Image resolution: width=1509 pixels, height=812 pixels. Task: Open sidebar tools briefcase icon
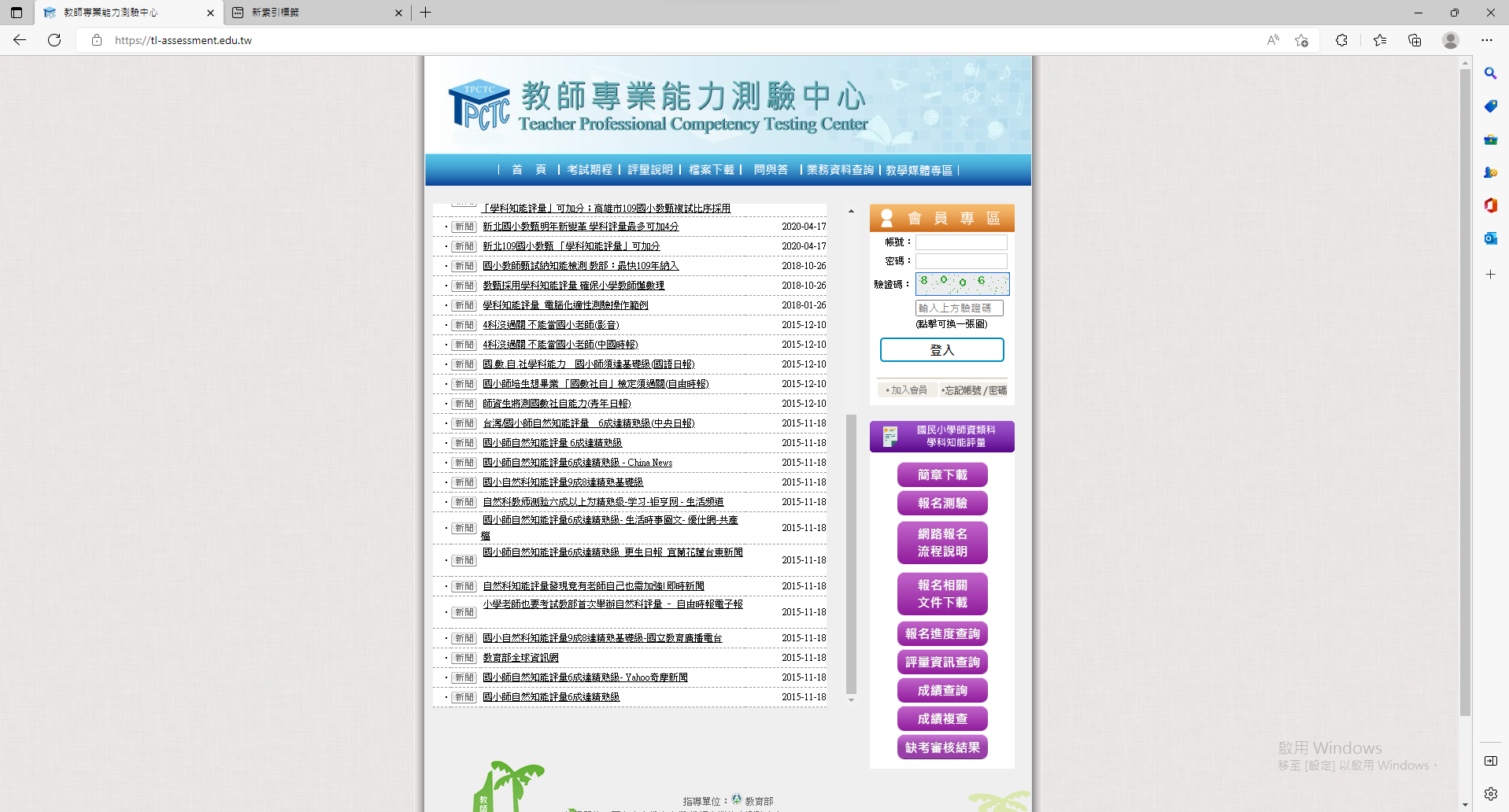point(1490,139)
